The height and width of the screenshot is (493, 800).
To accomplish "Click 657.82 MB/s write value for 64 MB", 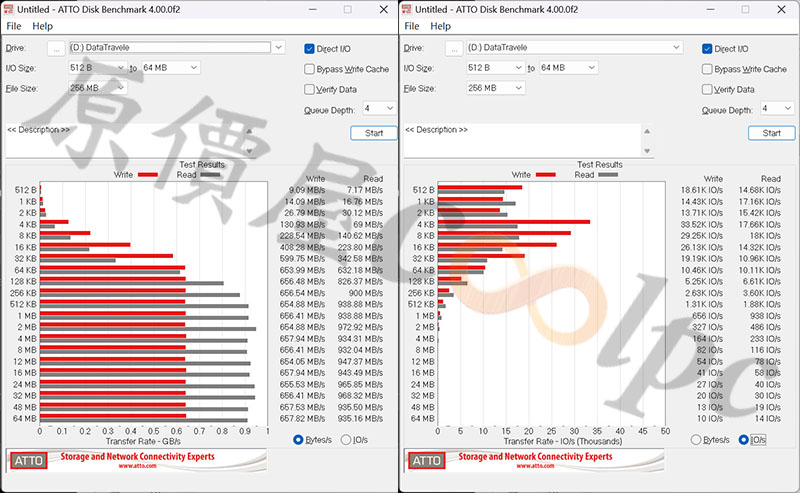I will [302, 418].
